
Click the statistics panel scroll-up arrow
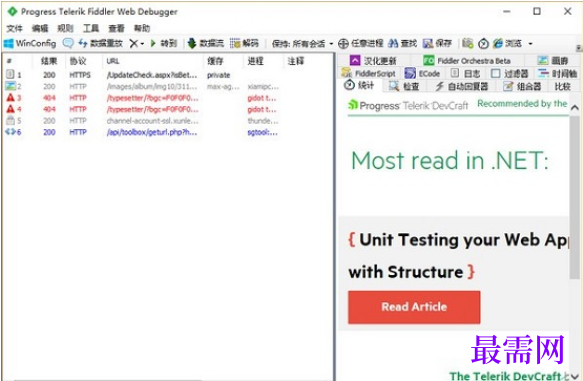pyautogui.click(x=575, y=108)
